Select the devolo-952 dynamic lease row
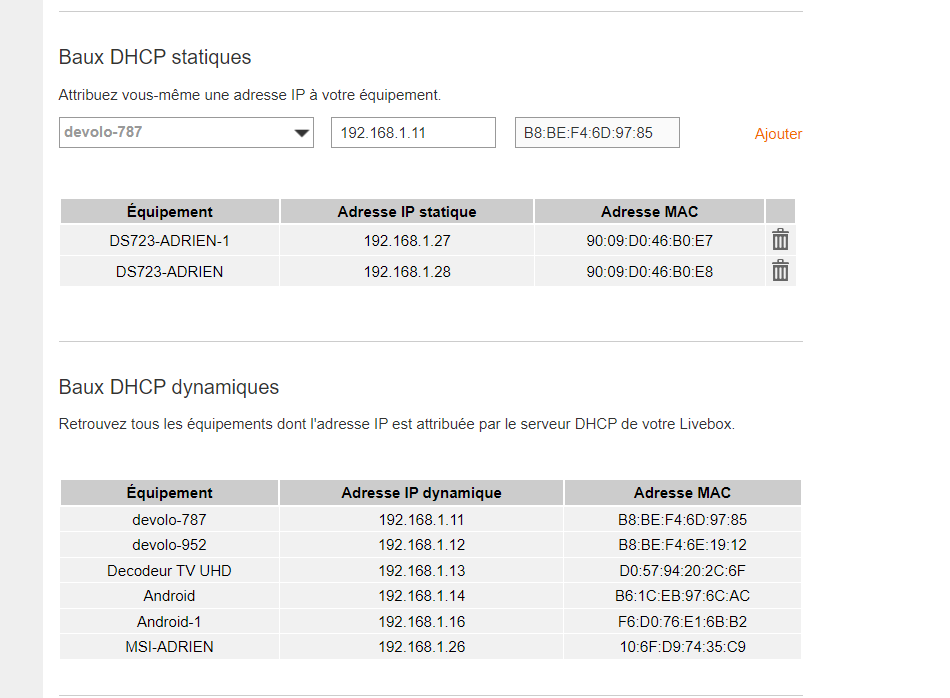This screenshot has height=698, width=950. tap(170, 545)
